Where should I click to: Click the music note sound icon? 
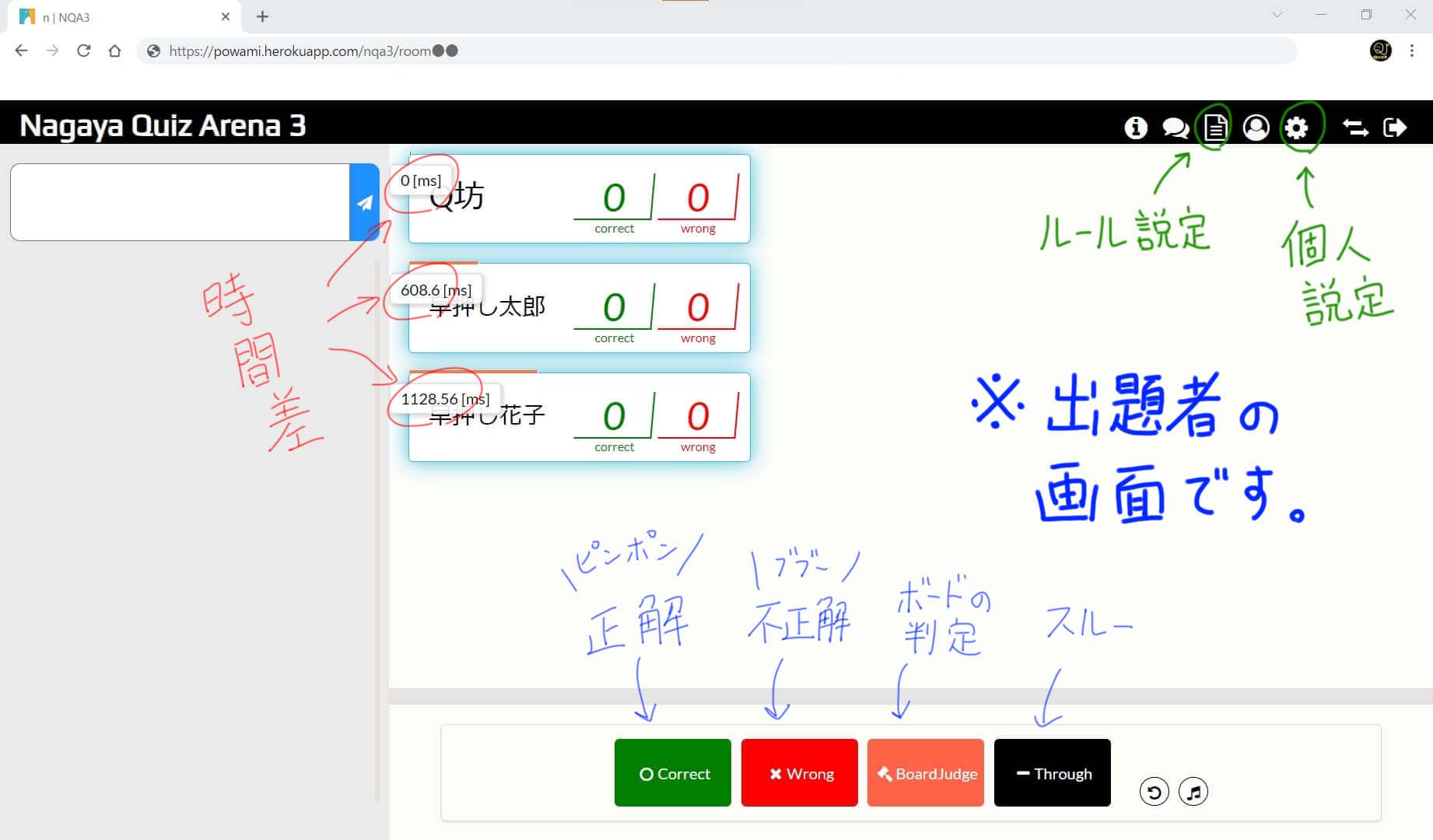1193,792
